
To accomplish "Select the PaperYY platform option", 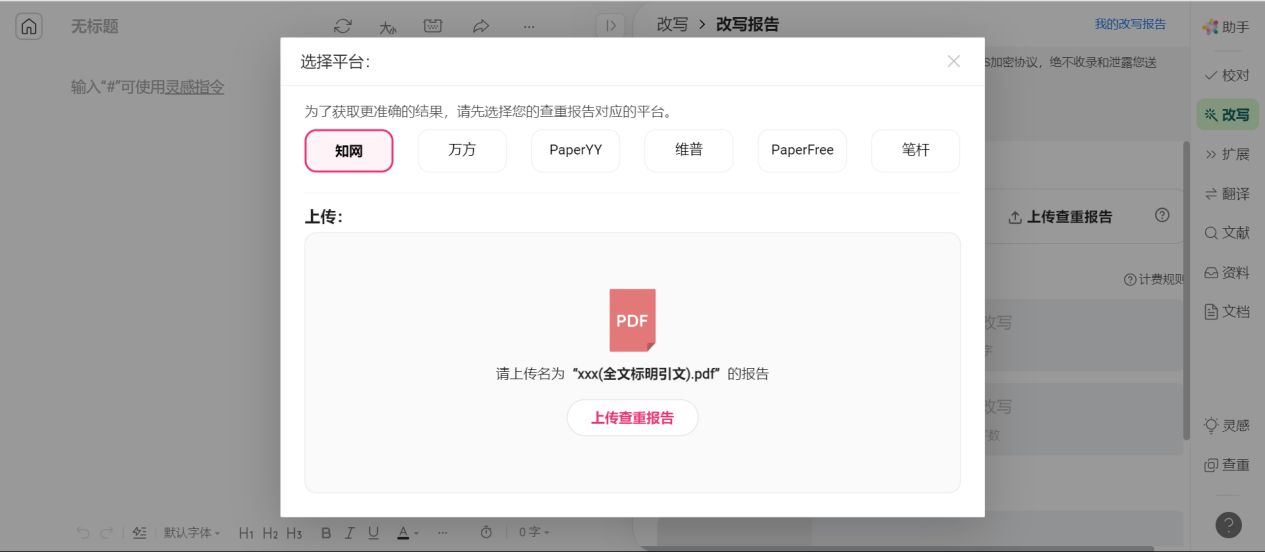I will (x=575, y=151).
